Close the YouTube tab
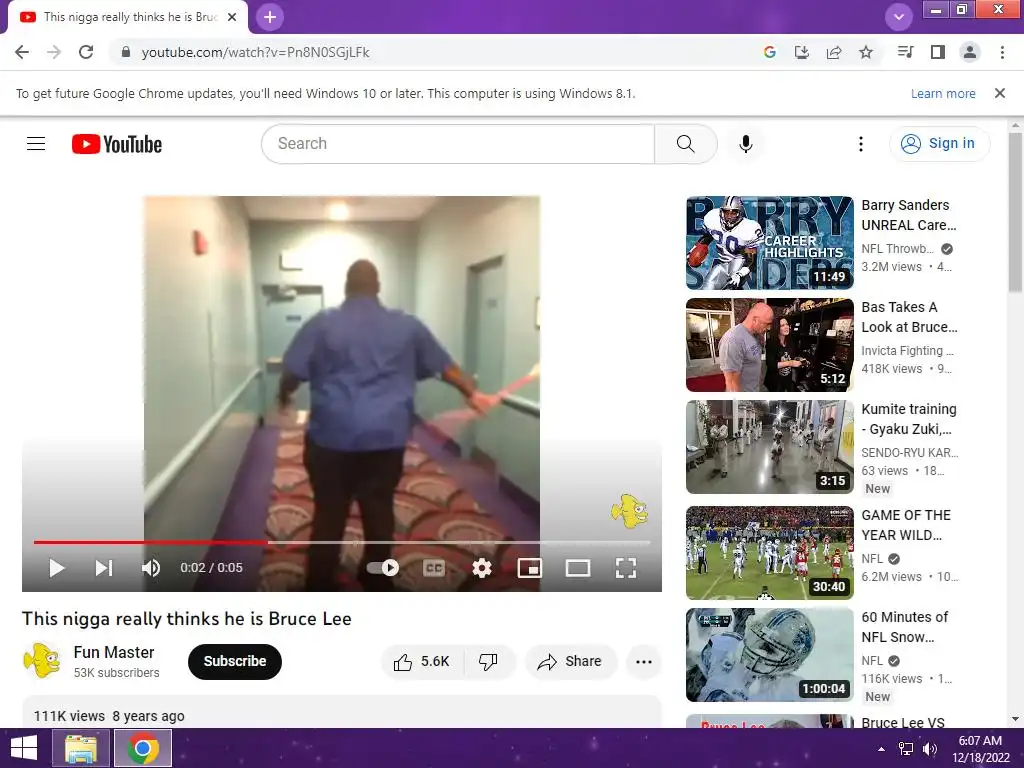1024x768 pixels. point(232,17)
